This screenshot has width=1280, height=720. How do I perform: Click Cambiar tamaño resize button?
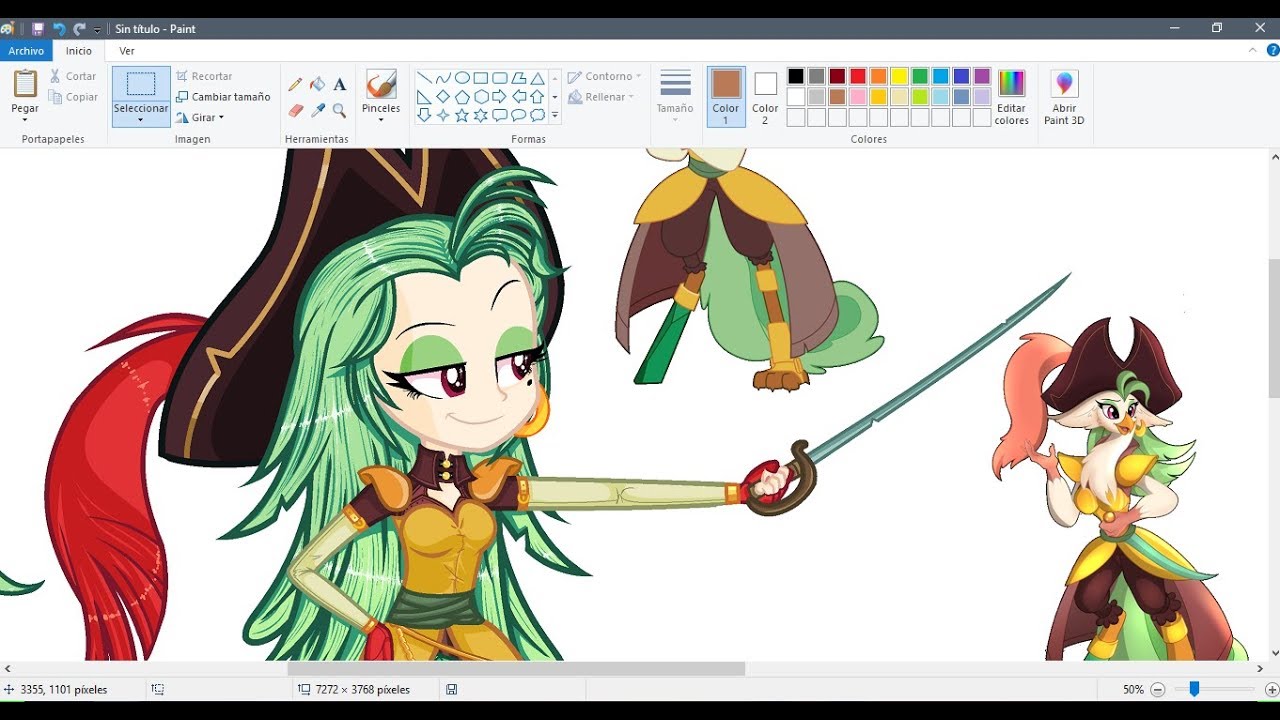[x=223, y=97]
